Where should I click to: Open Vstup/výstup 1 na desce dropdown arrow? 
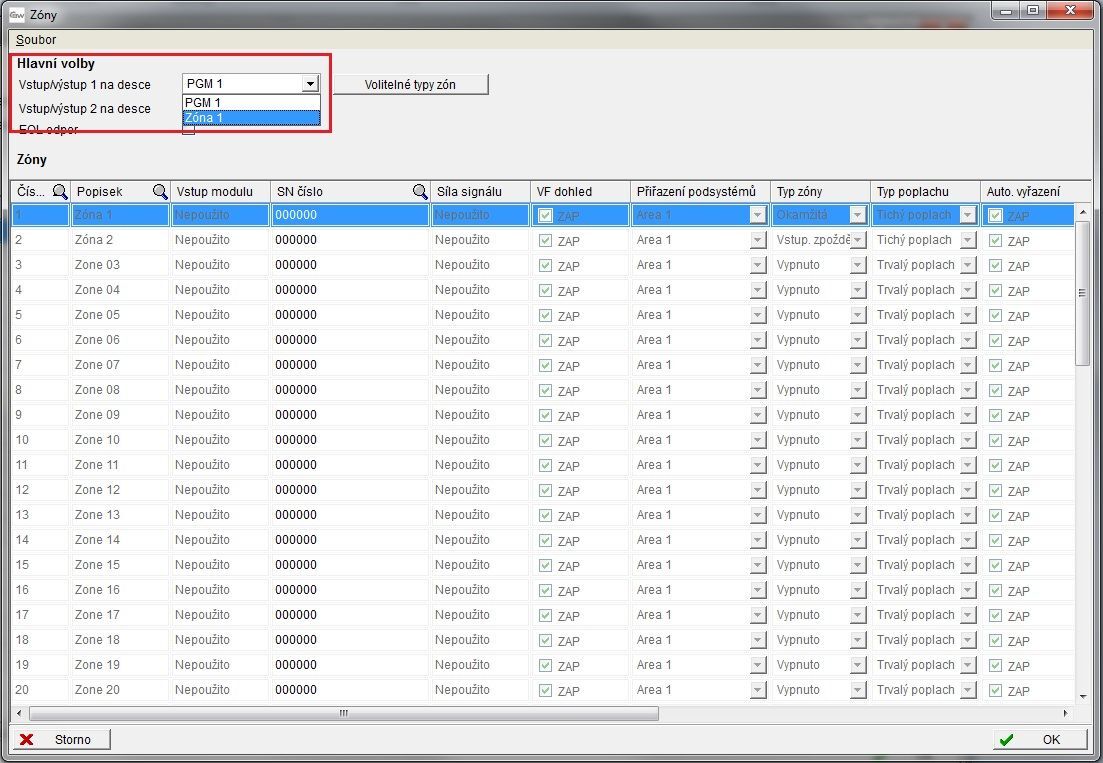pos(311,85)
